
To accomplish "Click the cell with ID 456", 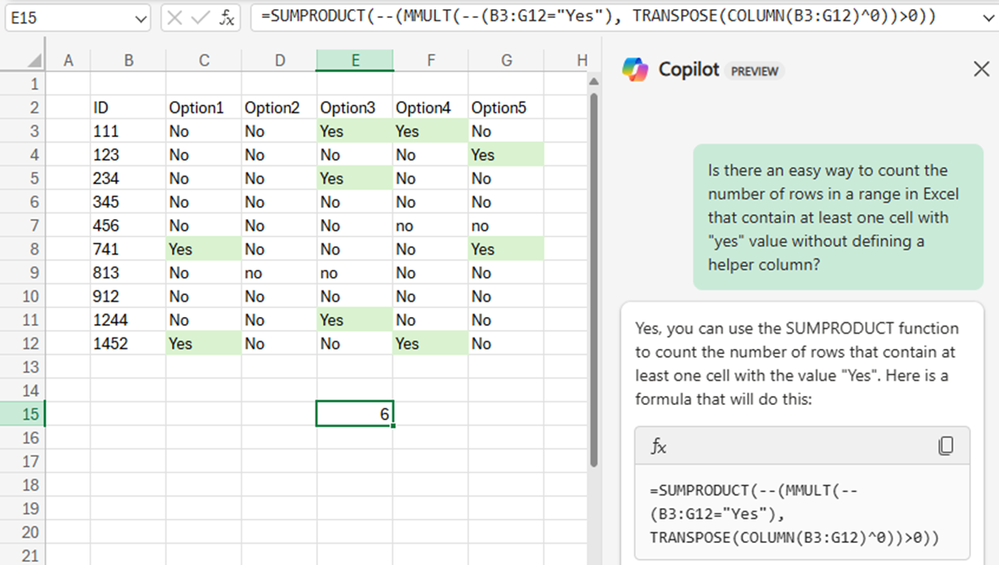I will [128, 225].
